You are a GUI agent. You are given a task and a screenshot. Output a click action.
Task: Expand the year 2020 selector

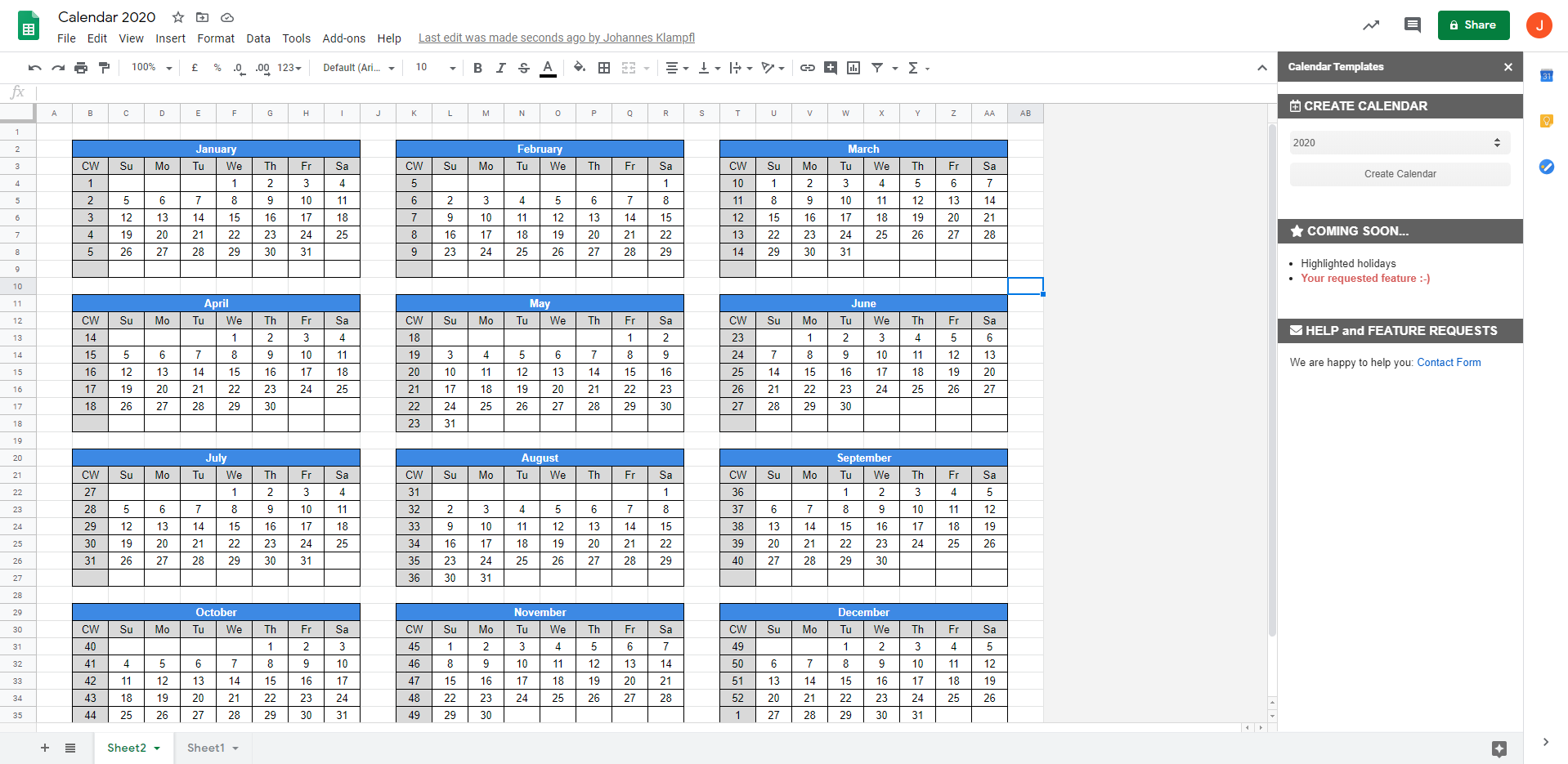click(x=1400, y=143)
